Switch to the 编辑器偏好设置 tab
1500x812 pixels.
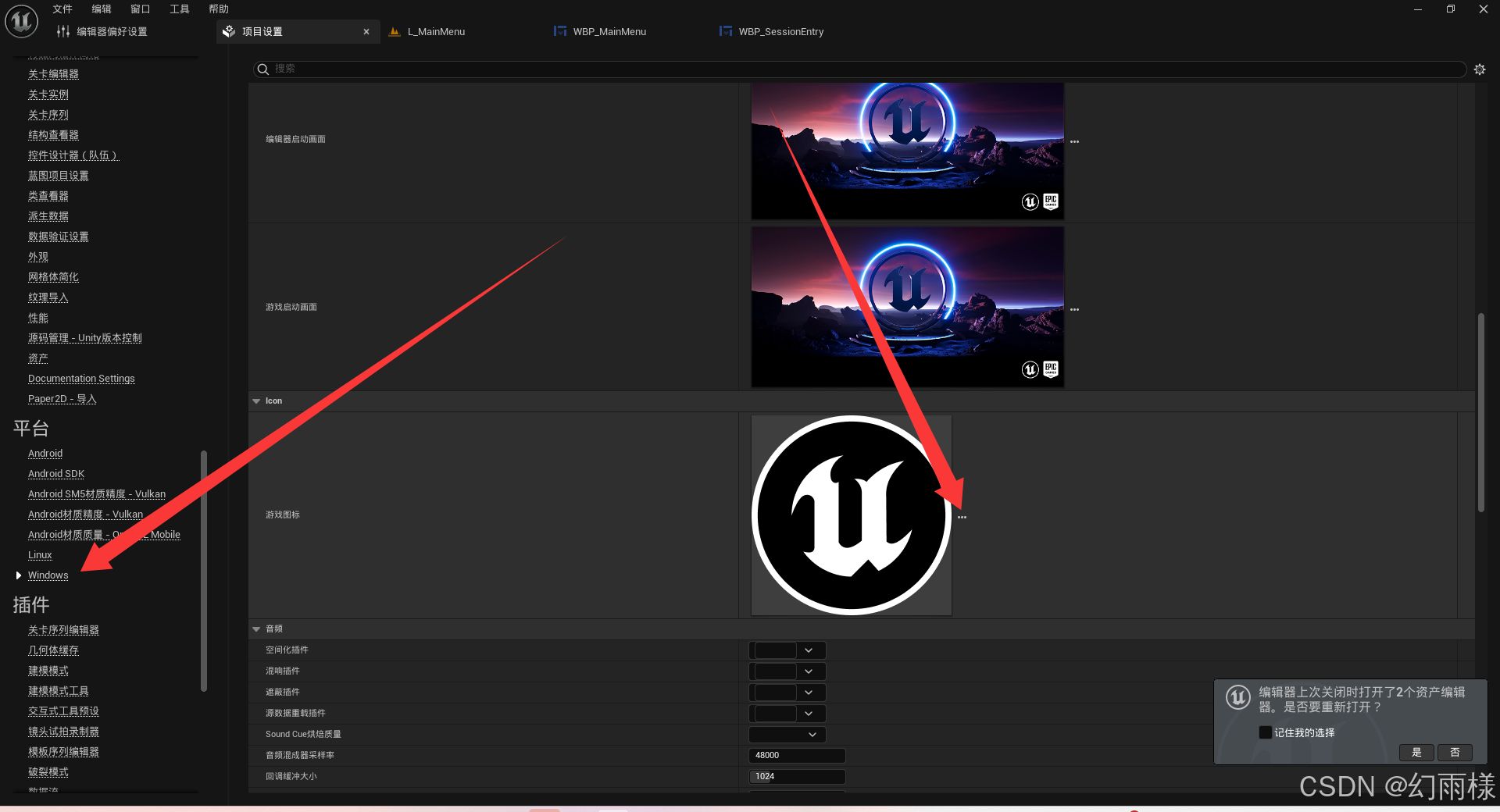[112, 32]
